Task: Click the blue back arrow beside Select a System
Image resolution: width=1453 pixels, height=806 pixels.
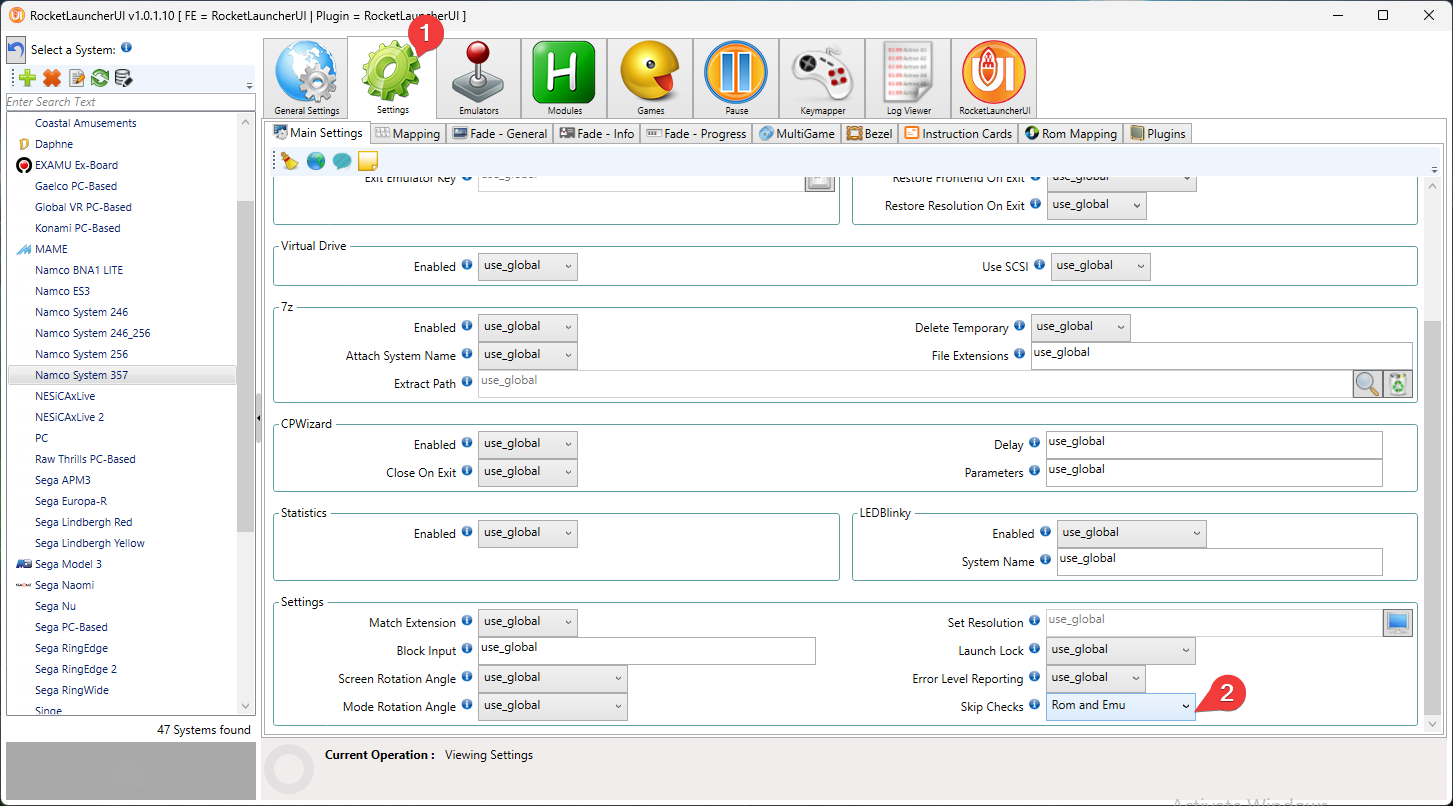Action: point(16,50)
